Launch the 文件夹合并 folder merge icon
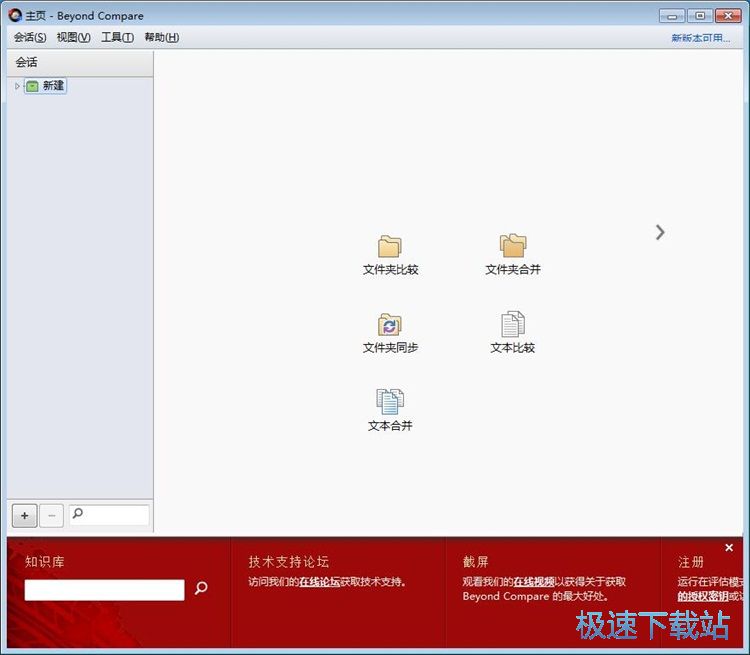750x655 pixels. [513, 246]
